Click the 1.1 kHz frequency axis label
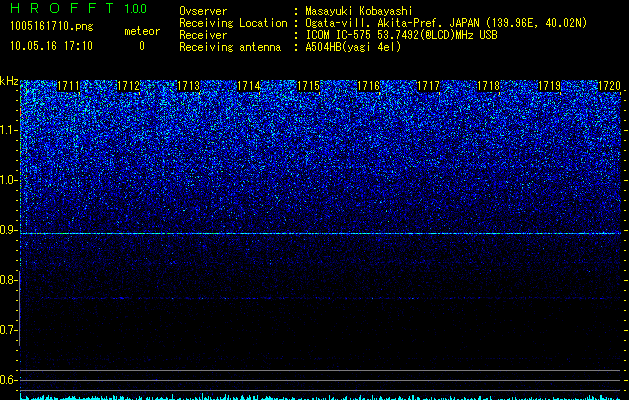Image resolution: width=629 pixels, height=400 pixels. coord(8,130)
